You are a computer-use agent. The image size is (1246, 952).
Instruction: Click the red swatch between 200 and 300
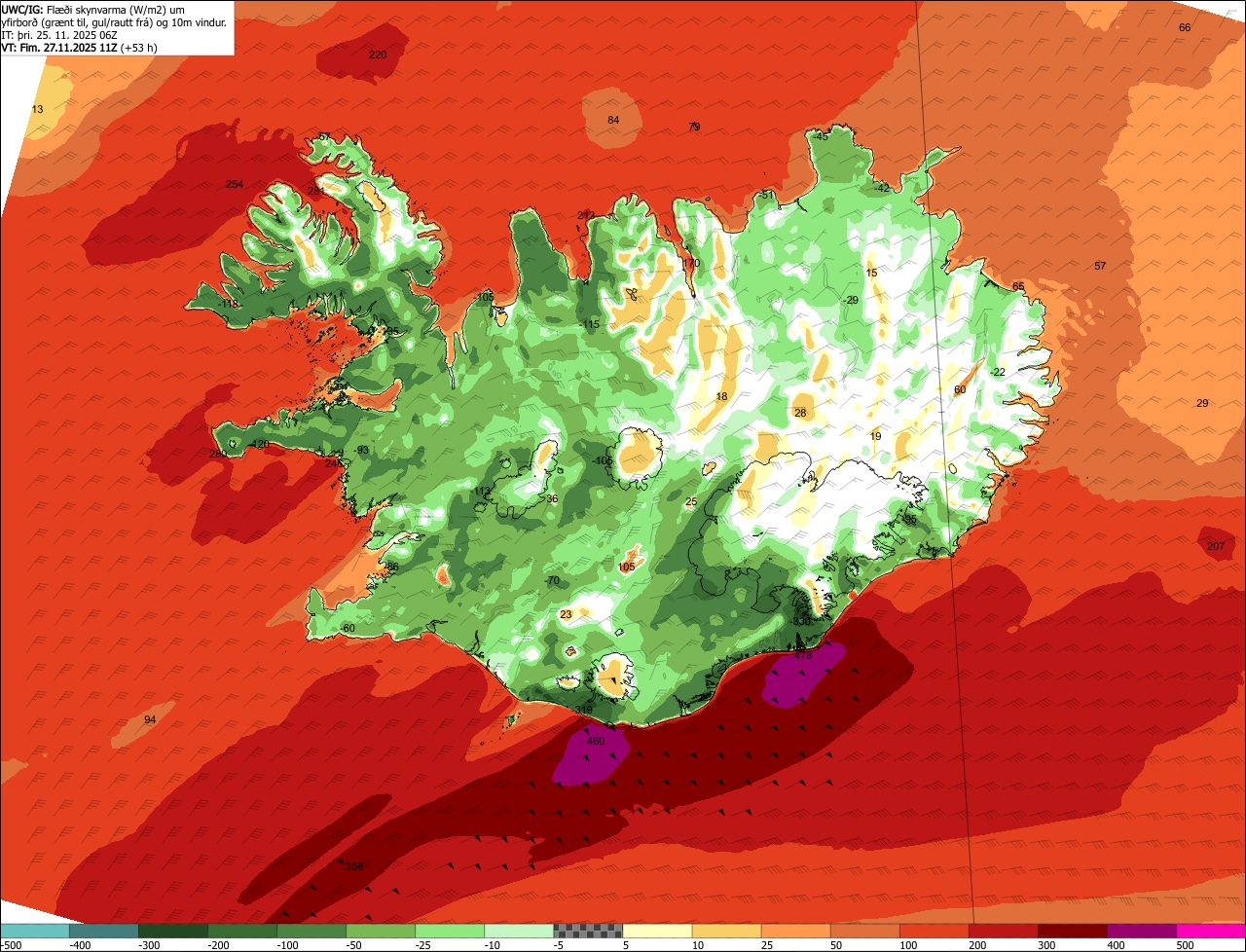[x=1003, y=931]
